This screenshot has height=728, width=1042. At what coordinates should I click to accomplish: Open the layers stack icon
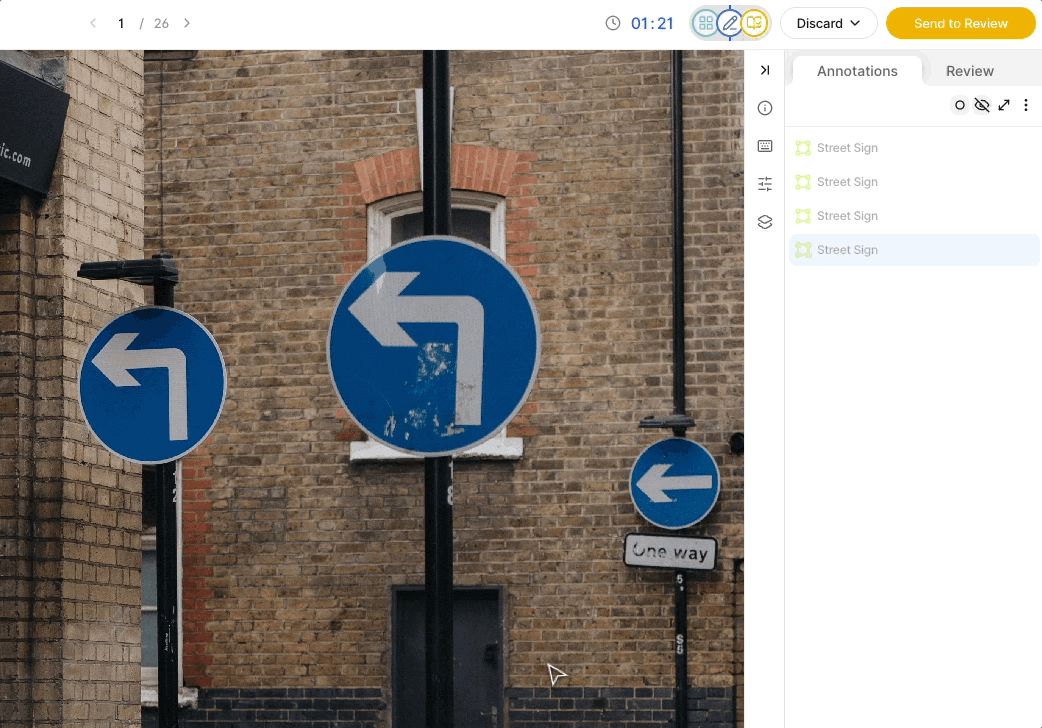tap(765, 222)
